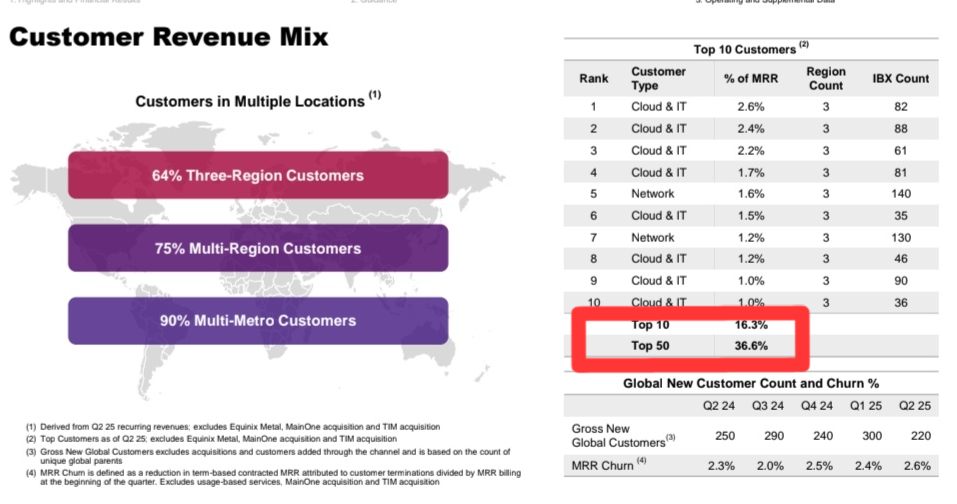This screenshot has height=504, width=957.
Task: Click IBX count 90 in rank 9 row
Action: [901, 281]
